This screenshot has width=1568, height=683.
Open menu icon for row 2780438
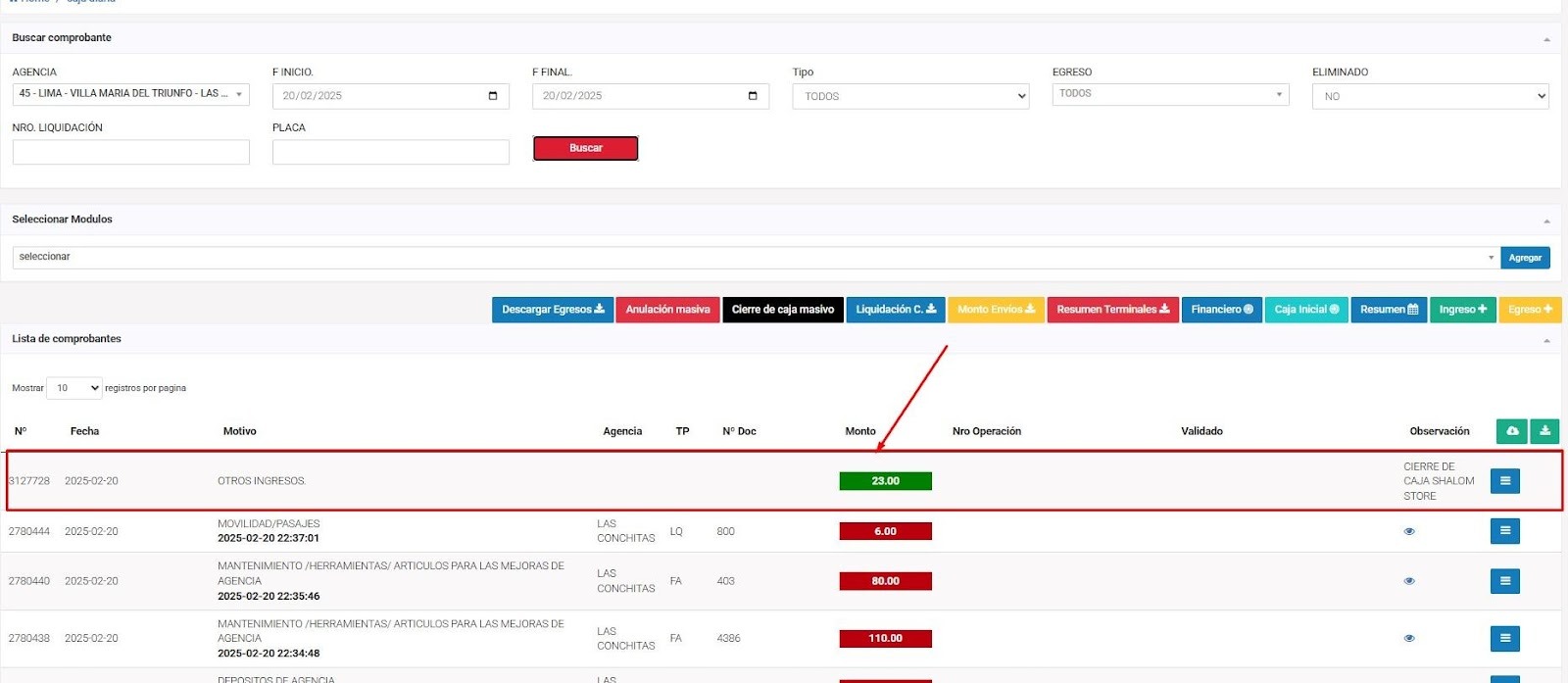[1504, 638]
